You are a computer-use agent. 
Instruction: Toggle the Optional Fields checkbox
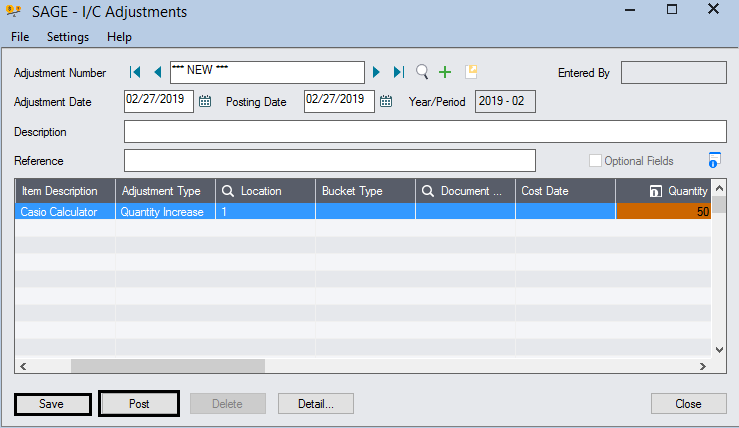point(595,161)
